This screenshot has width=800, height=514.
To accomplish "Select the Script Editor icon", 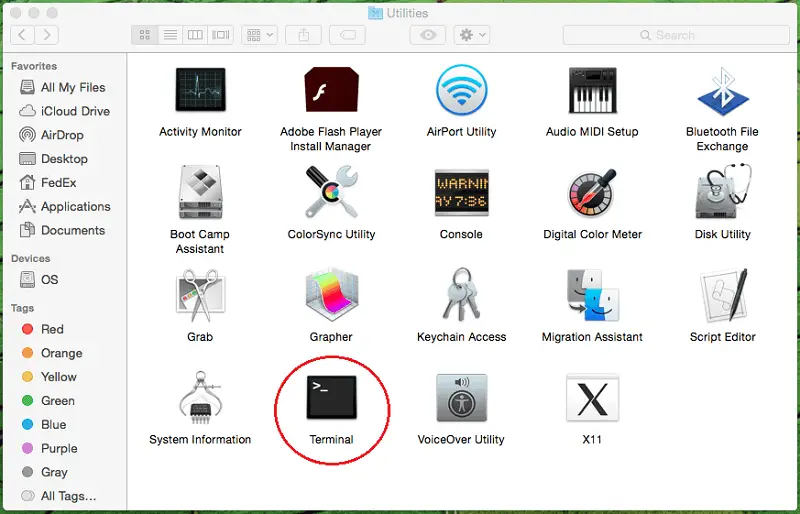I will pos(723,295).
